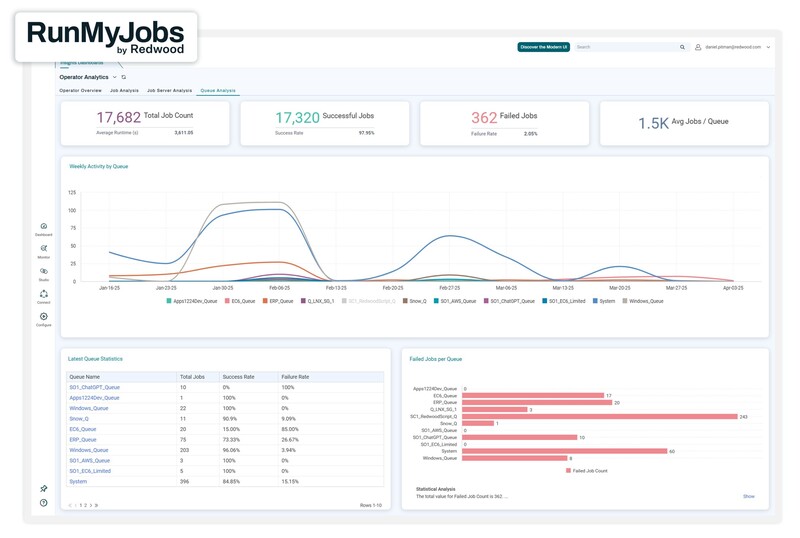Screen dimensions: 800x538
Task: Open the Connect sidebar icon
Action: [44, 295]
